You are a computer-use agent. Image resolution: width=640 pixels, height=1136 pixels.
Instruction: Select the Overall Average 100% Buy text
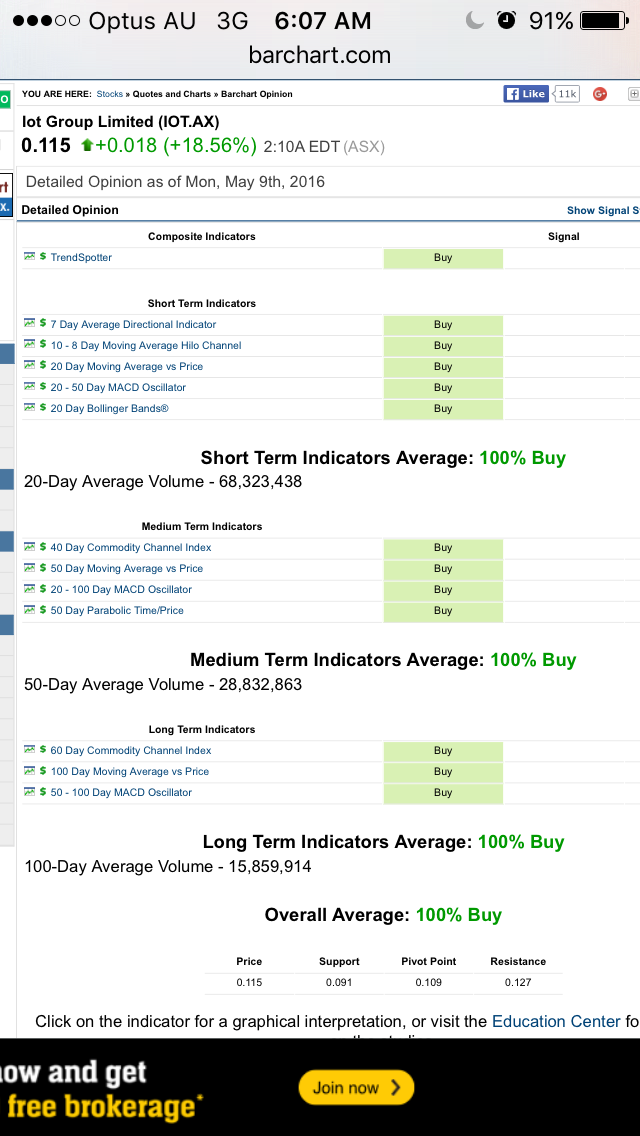click(383, 914)
